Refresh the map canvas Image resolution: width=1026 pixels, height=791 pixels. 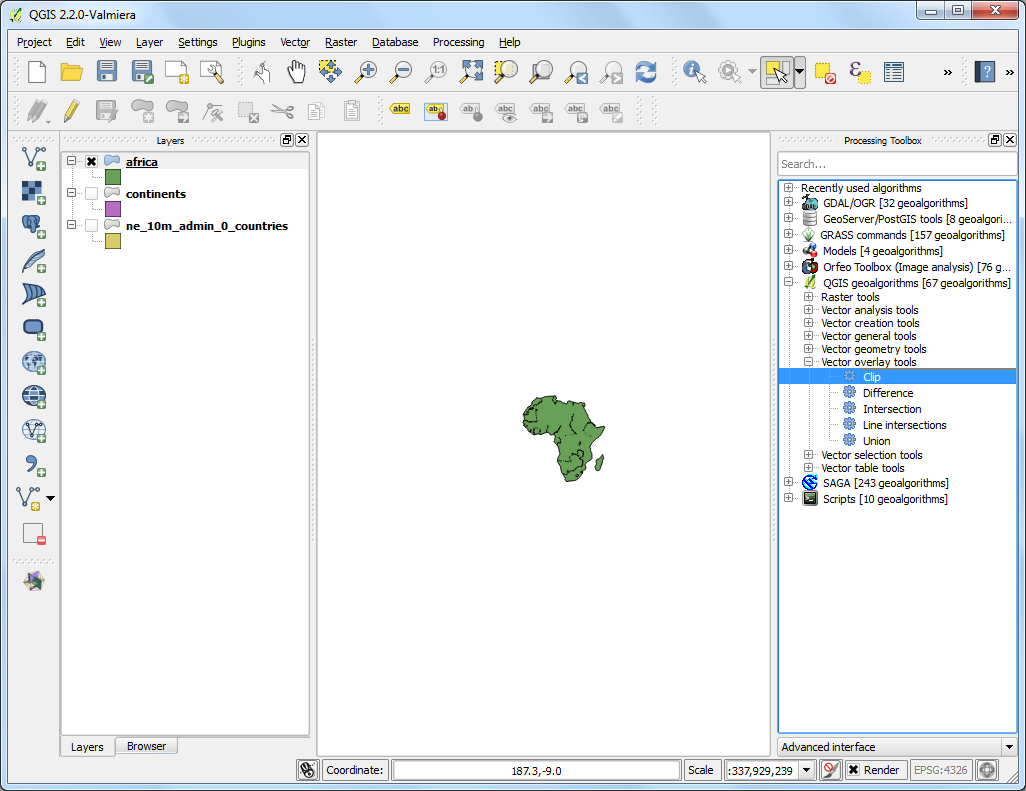click(646, 71)
